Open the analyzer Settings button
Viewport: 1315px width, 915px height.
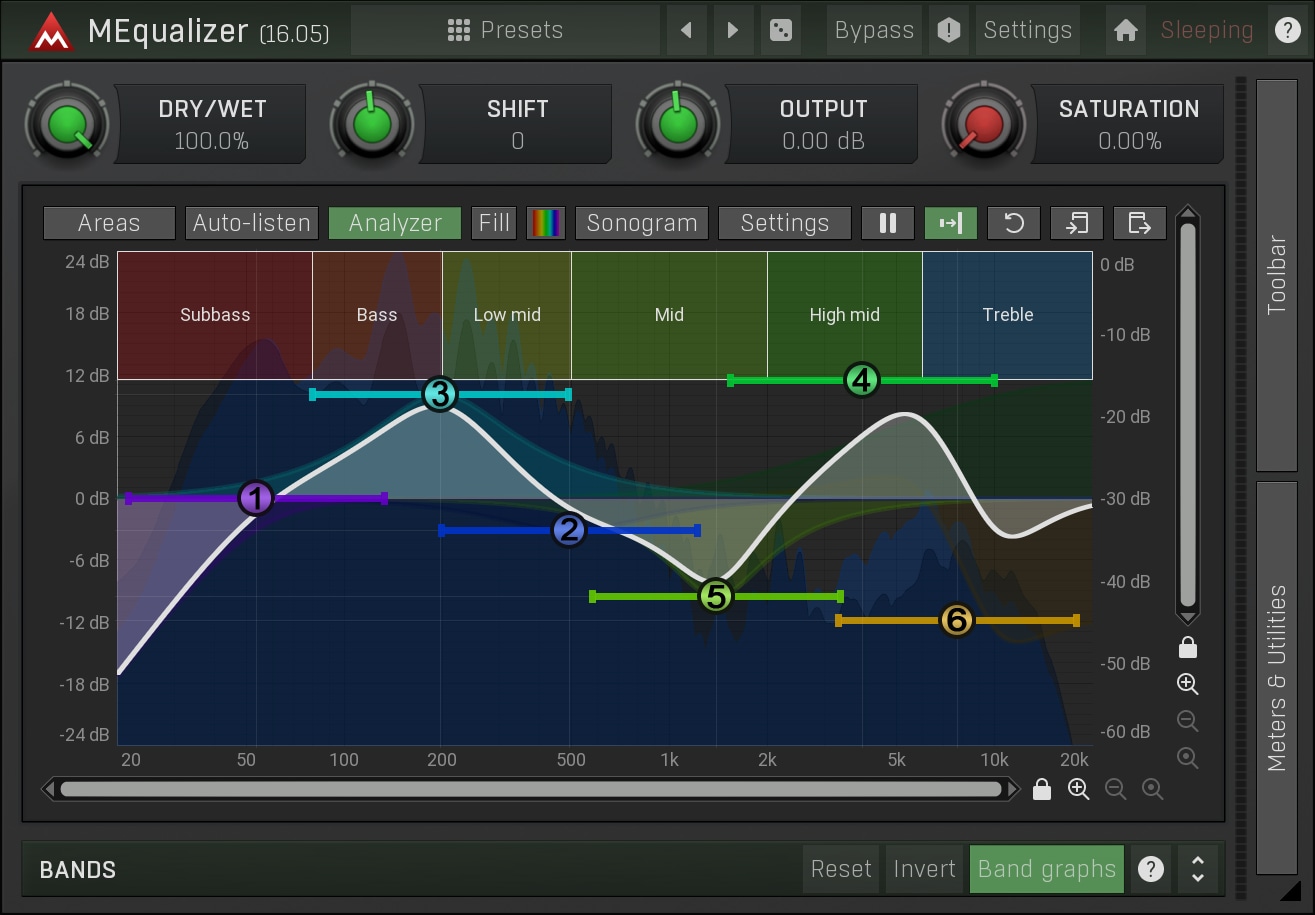[785, 223]
